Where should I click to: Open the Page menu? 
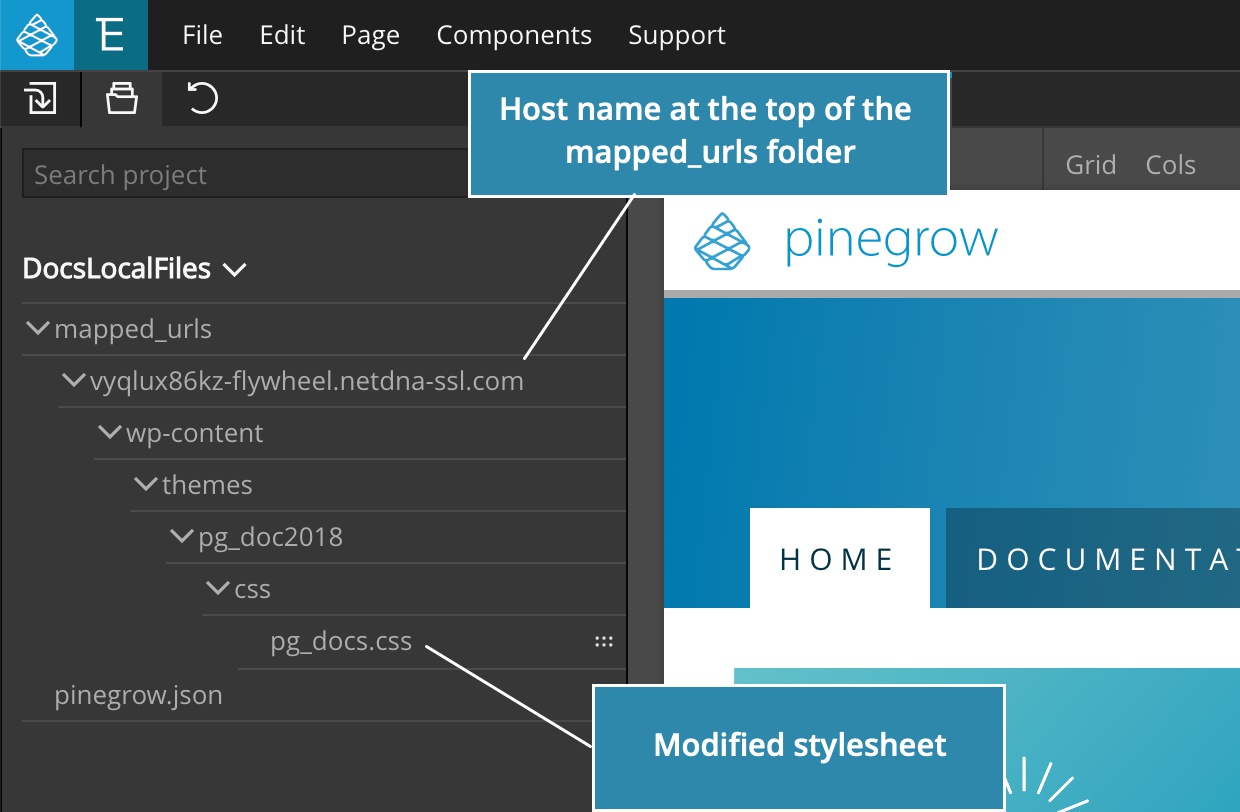click(x=370, y=36)
